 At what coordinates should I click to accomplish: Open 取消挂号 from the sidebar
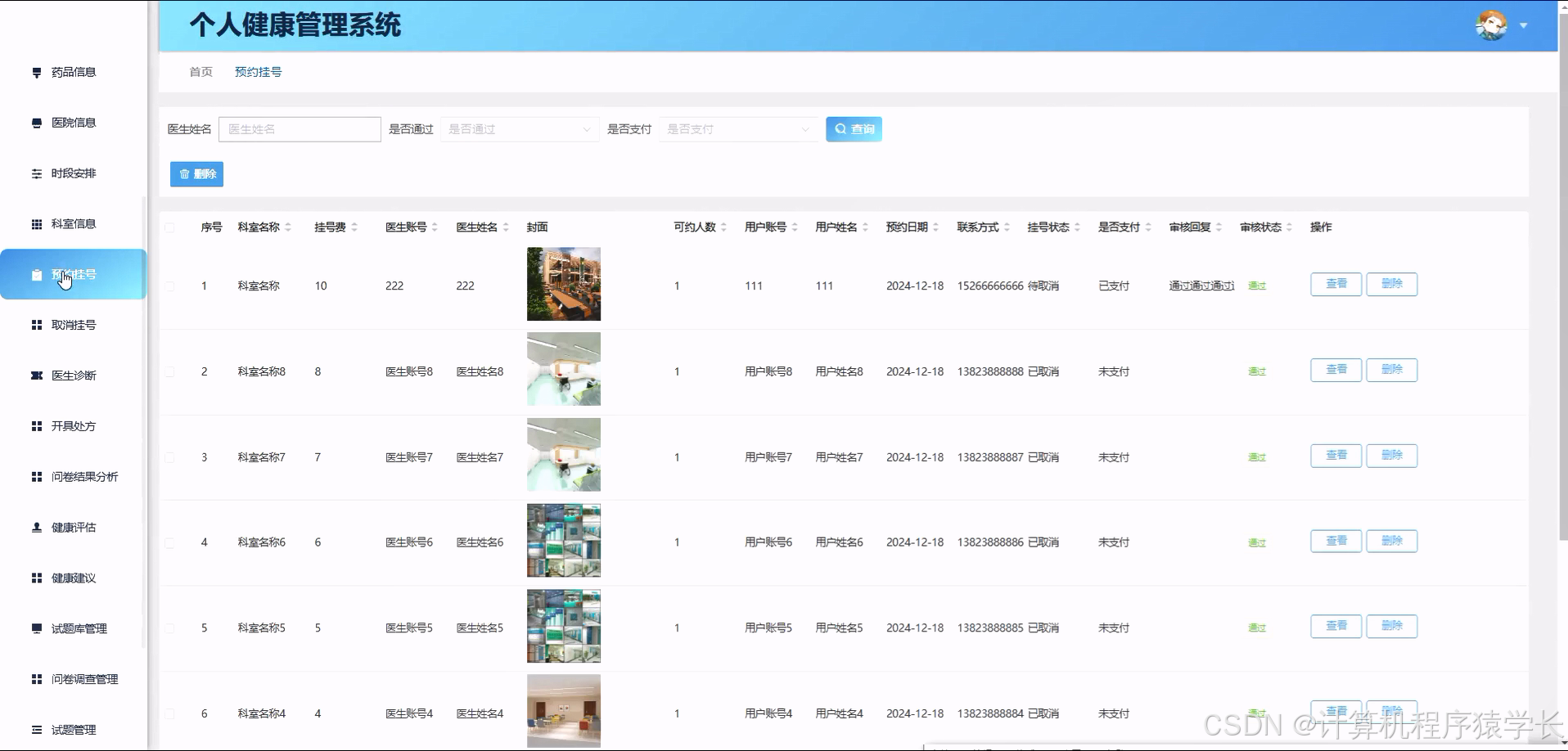coord(73,325)
